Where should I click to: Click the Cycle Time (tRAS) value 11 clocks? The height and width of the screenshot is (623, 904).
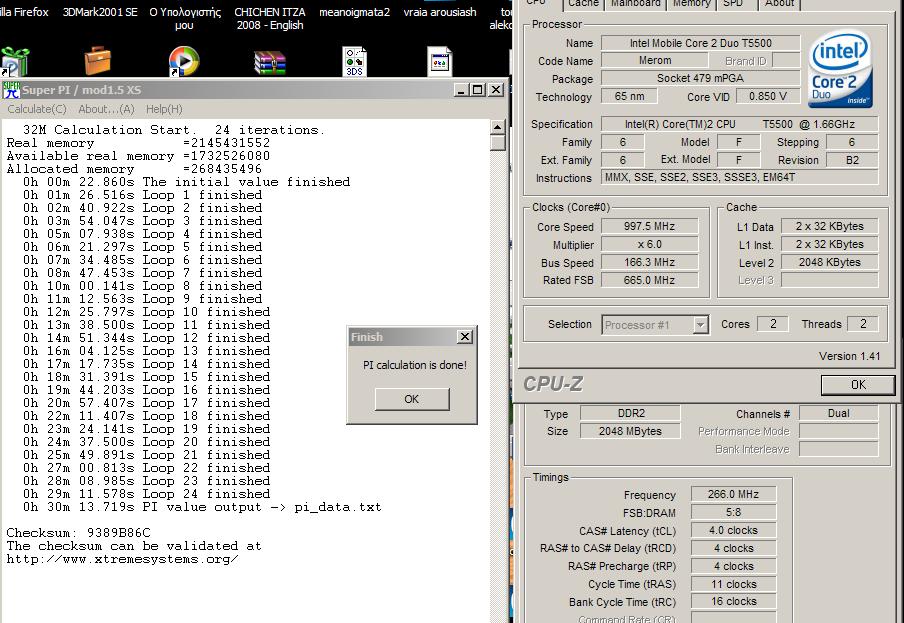click(x=733, y=584)
